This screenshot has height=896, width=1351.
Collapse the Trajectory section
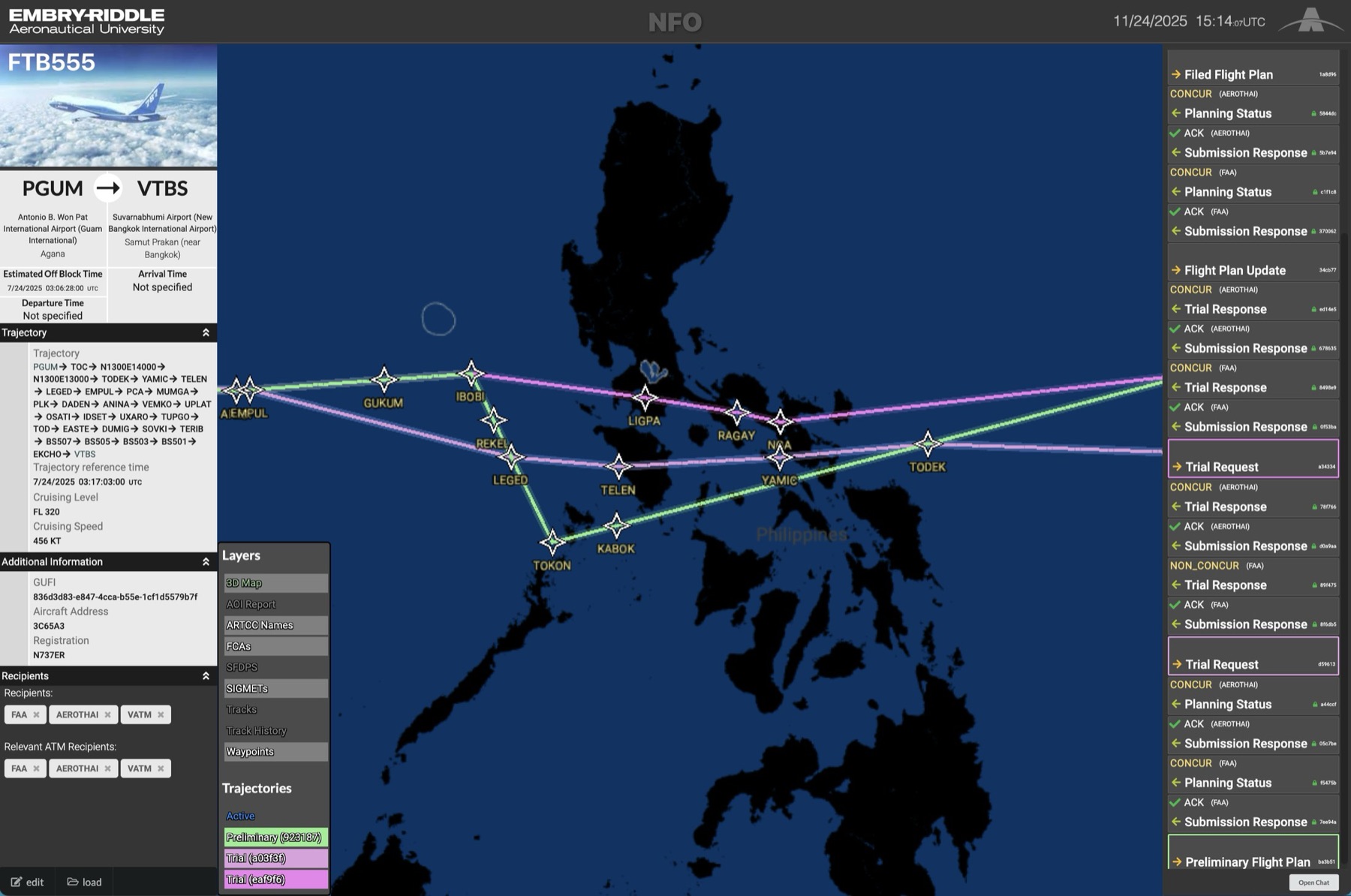click(x=206, y=332)
